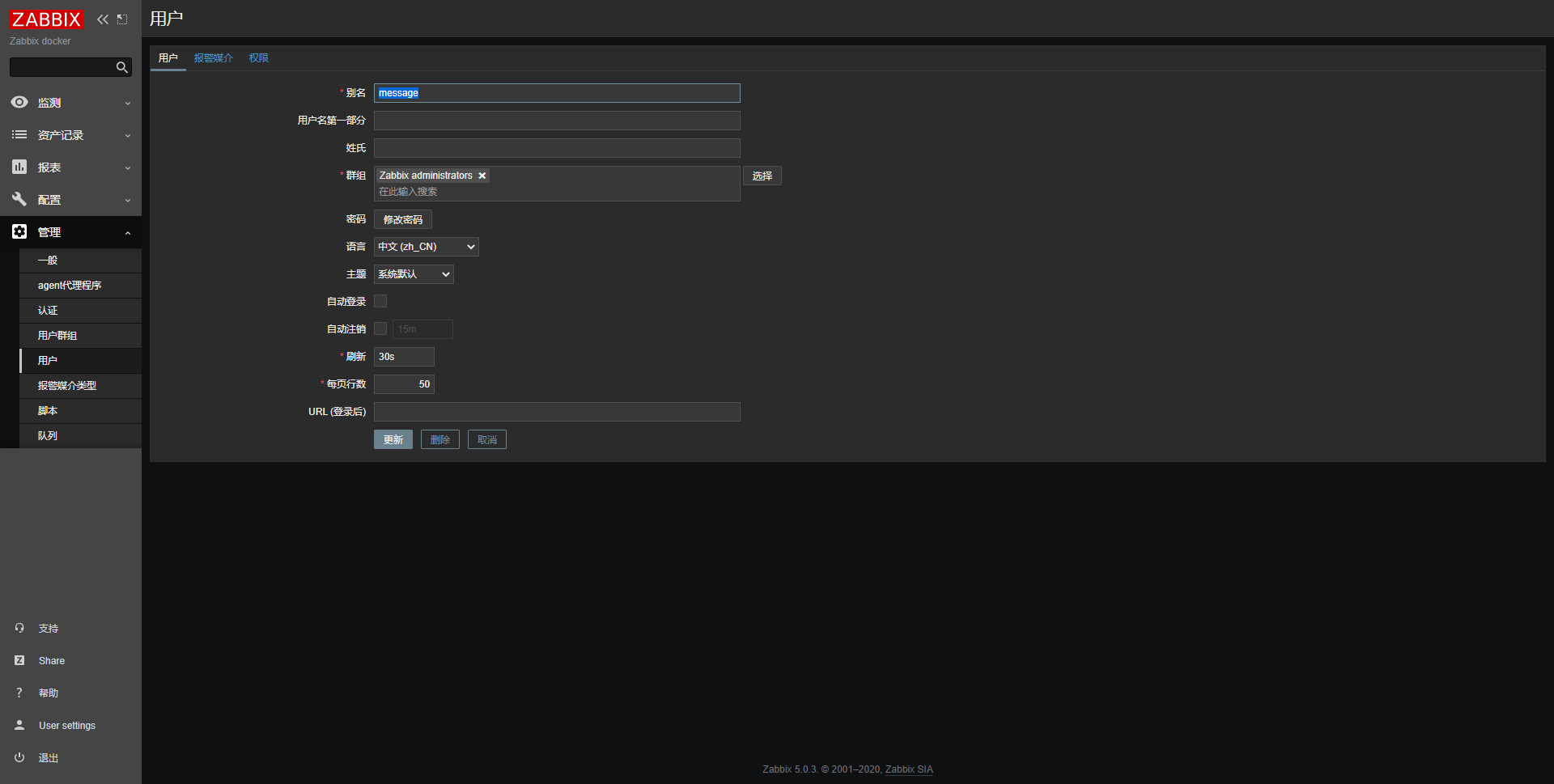Viewport: 1554px width, 784px height.
Task: Click the 删除 button
Action: point(440,439)
